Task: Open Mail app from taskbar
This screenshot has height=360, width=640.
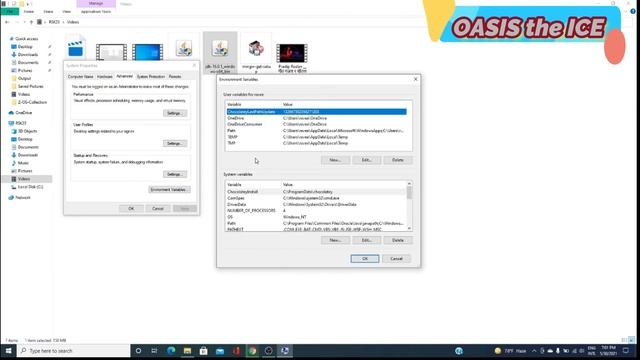Action: click(220, 351)
